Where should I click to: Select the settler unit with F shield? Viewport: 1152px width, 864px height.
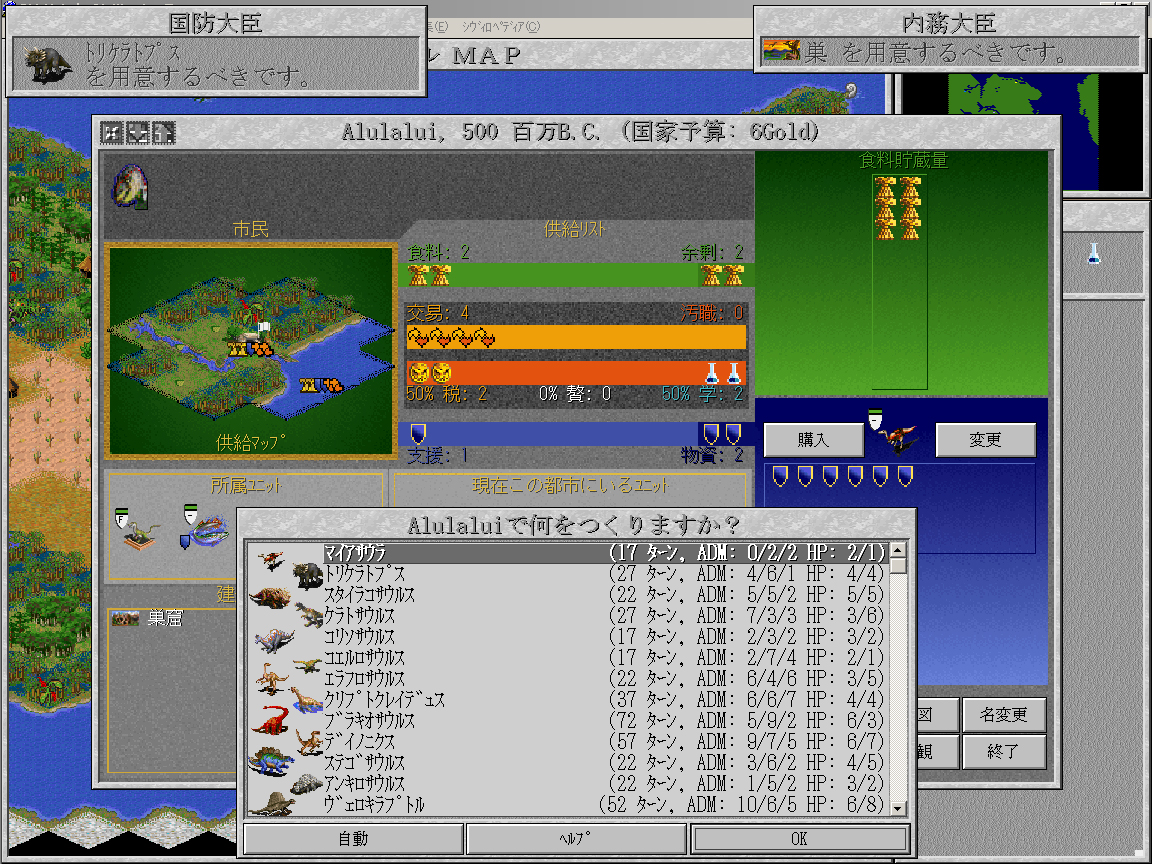(137, 529)
